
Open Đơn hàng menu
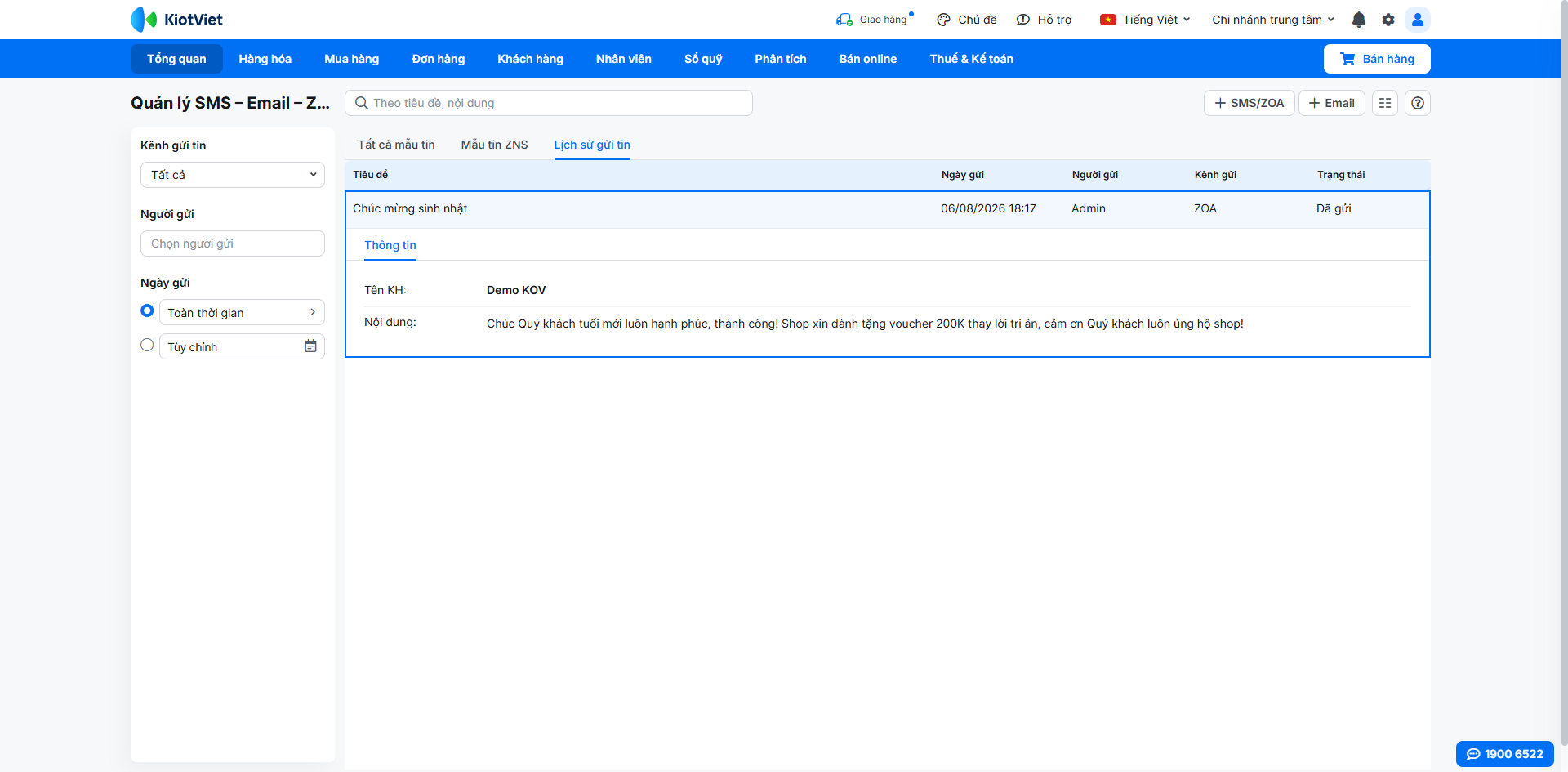438,59
